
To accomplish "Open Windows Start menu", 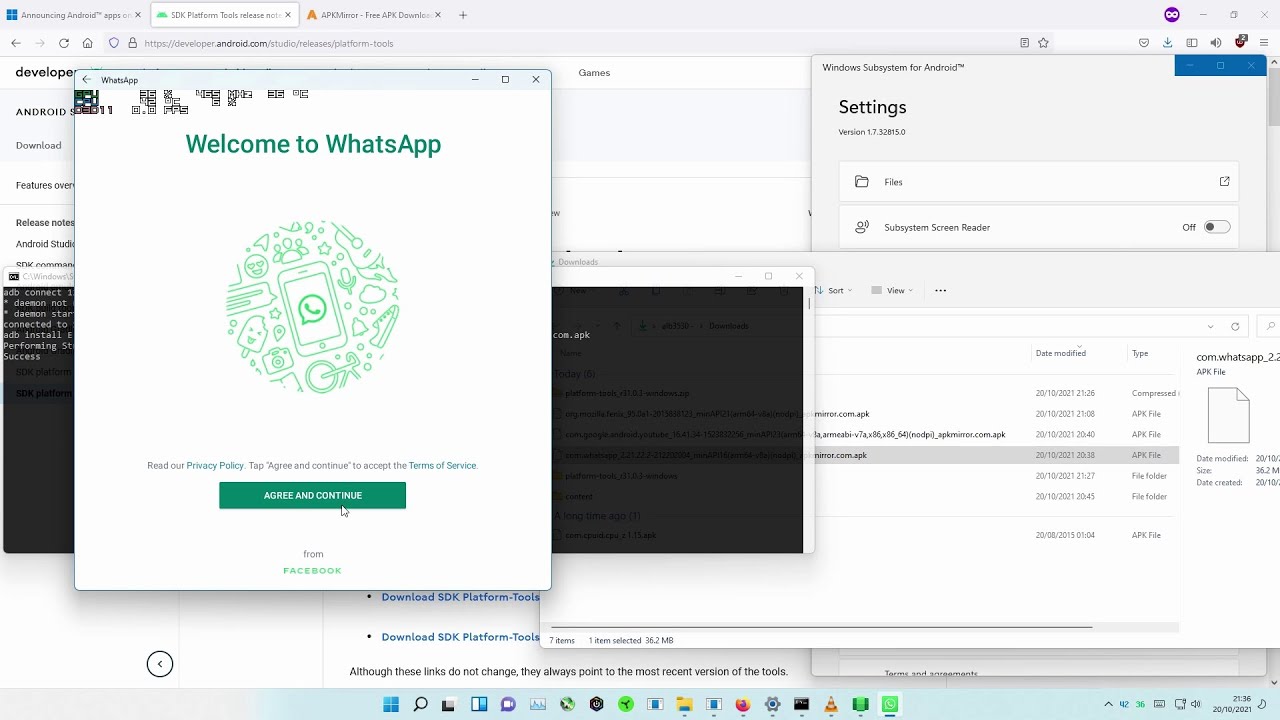I will tap(391, 704).
